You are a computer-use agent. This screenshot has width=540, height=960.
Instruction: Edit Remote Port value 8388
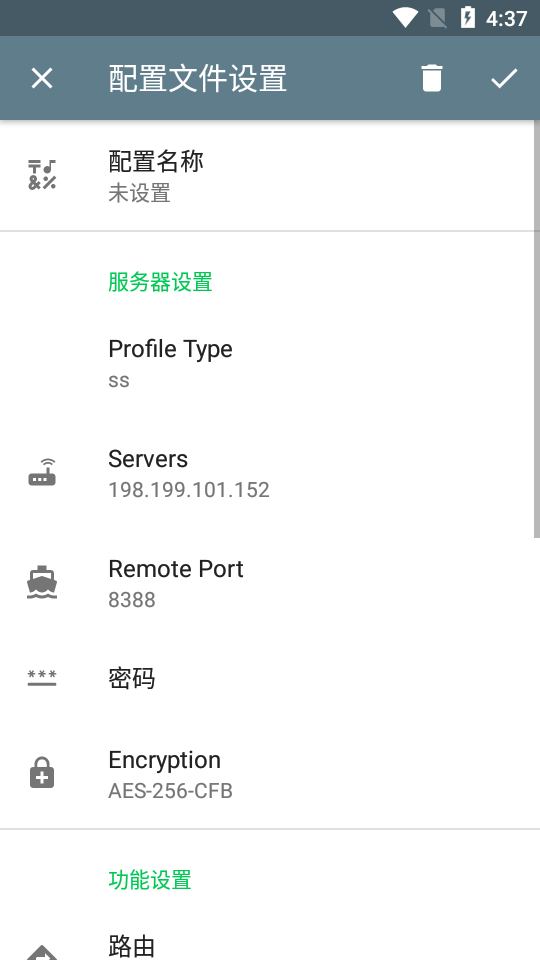pyautogui.click(x=270, y=583)
